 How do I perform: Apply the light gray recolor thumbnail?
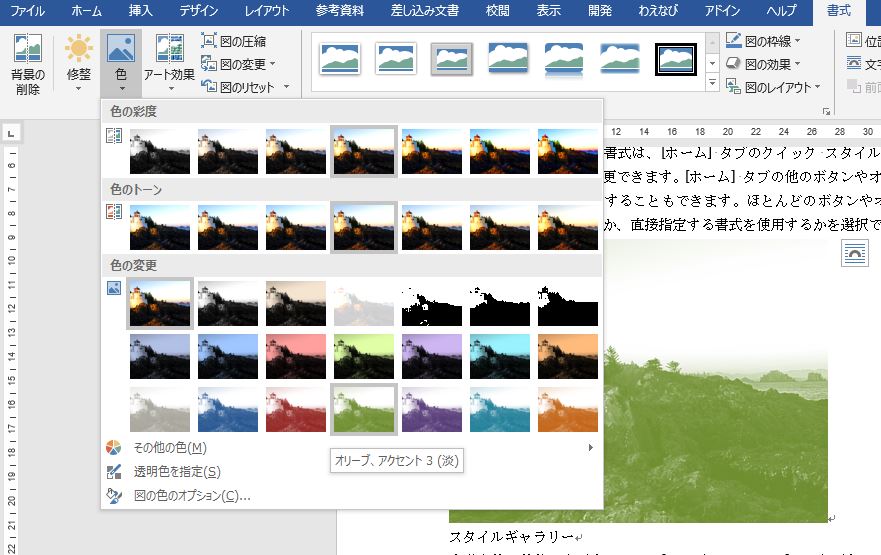160,409
